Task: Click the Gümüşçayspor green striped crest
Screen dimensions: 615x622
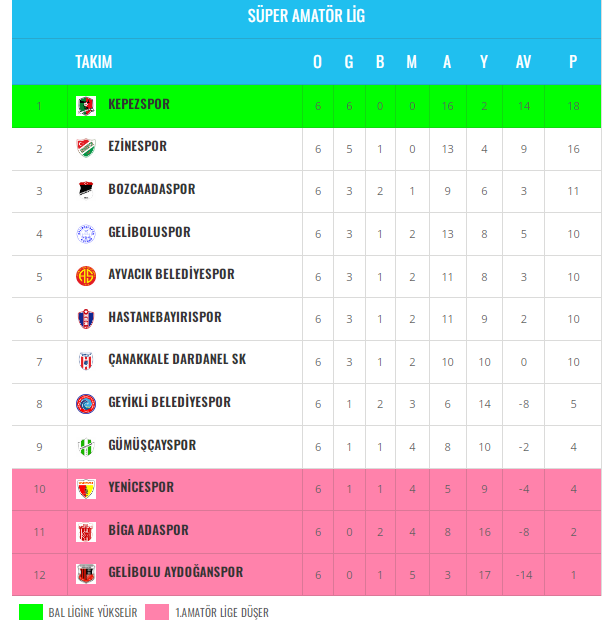Action: [x=86, y=447]
